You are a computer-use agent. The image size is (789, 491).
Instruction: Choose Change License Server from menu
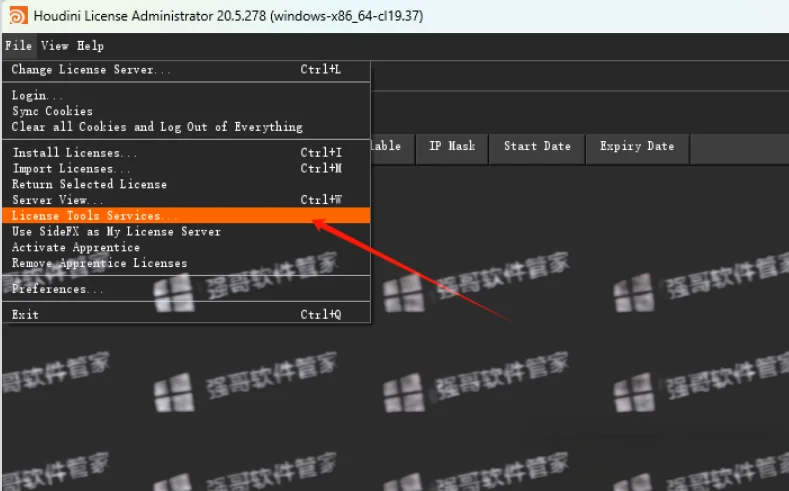pyautogui.click(x=186, y=70)
